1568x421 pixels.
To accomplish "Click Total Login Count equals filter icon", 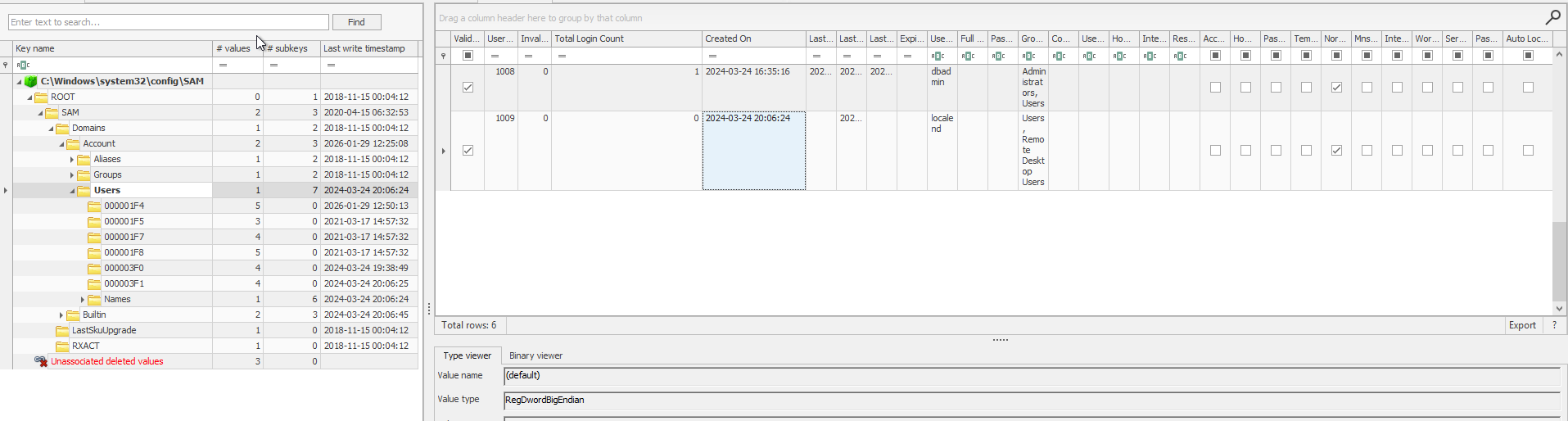I will pyautogui.click(x=562, y=56).
